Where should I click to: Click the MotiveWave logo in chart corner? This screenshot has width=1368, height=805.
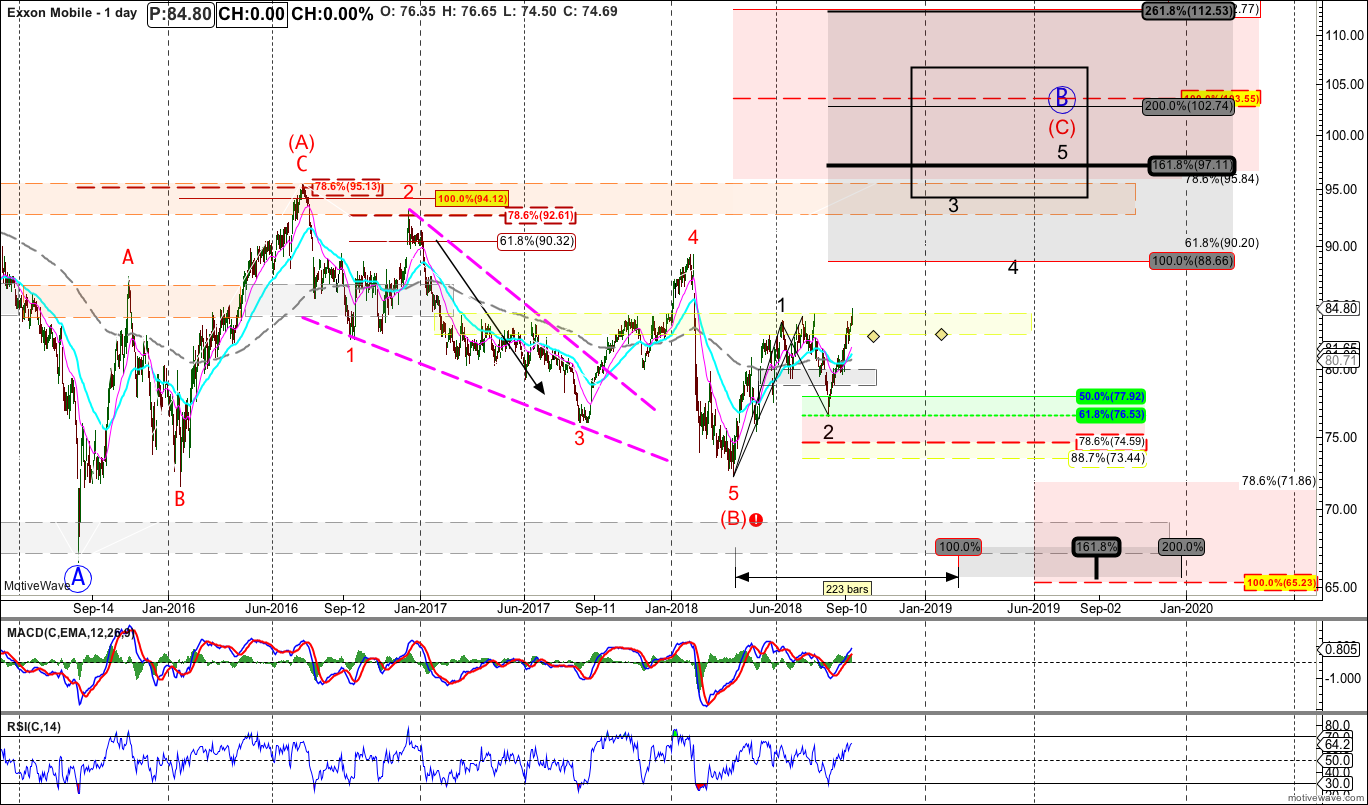[x=37, y=586]
